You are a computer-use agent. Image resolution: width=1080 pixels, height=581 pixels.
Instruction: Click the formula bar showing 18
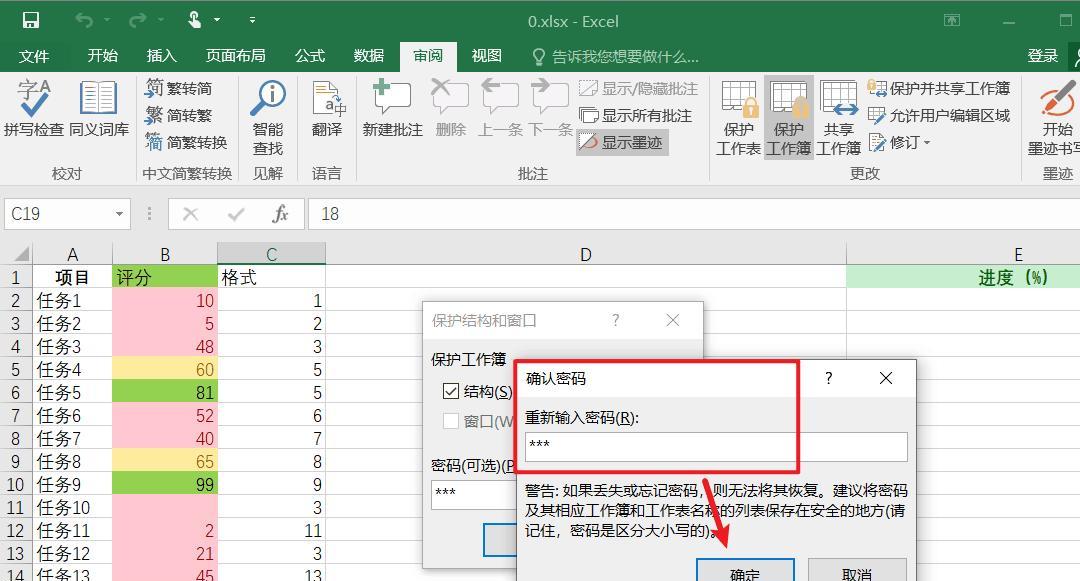click(x=694, y=214)
